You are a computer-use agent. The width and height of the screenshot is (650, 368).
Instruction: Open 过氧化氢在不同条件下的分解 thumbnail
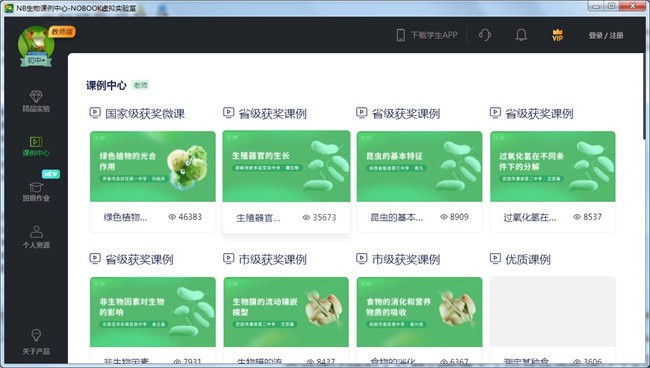coord(553,166)
